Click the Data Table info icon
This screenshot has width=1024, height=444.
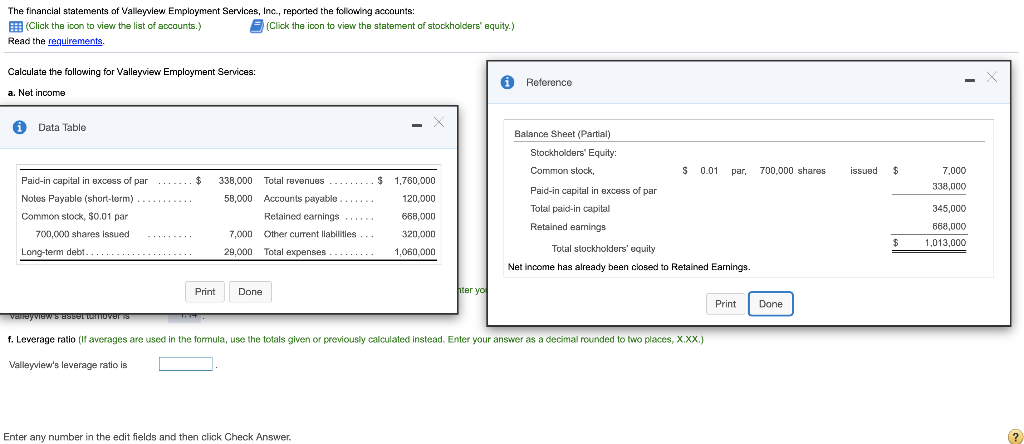(20, 127)
